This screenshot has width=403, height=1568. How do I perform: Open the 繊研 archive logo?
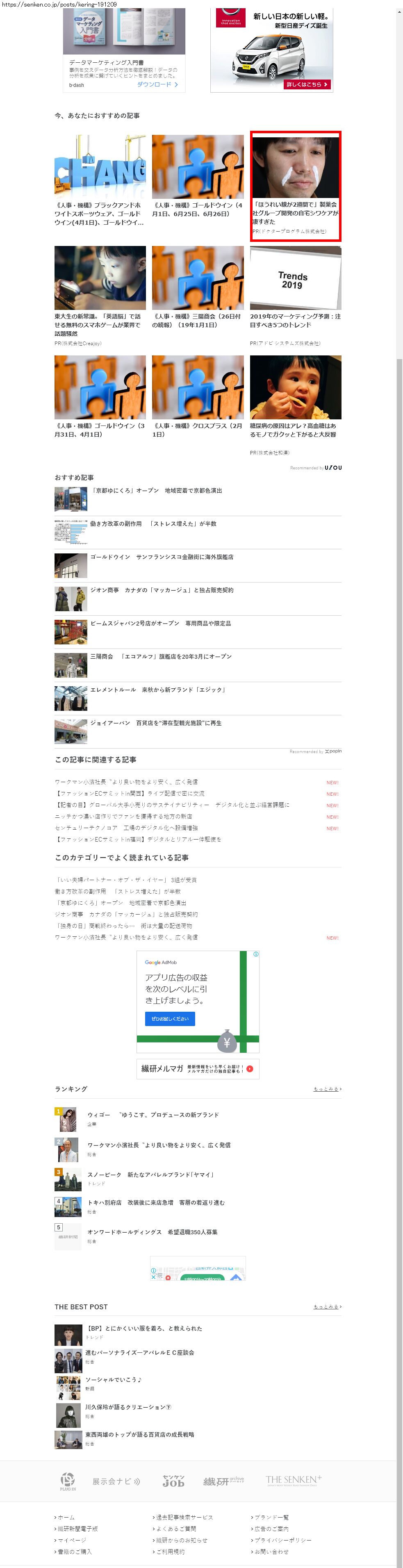tap(223, 1481)
